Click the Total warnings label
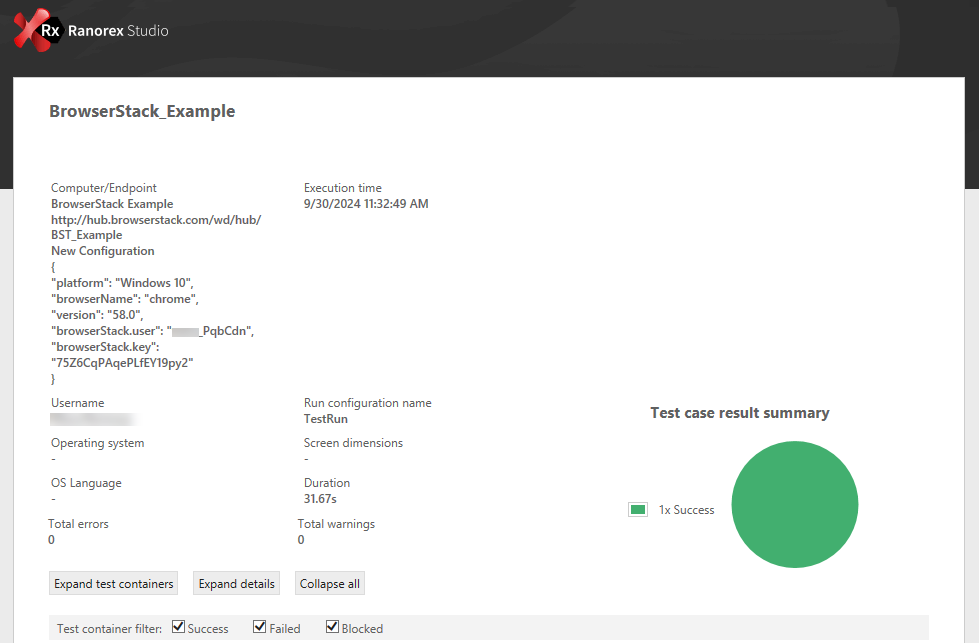This screenshot has height=643, width=979. (336, 524)
